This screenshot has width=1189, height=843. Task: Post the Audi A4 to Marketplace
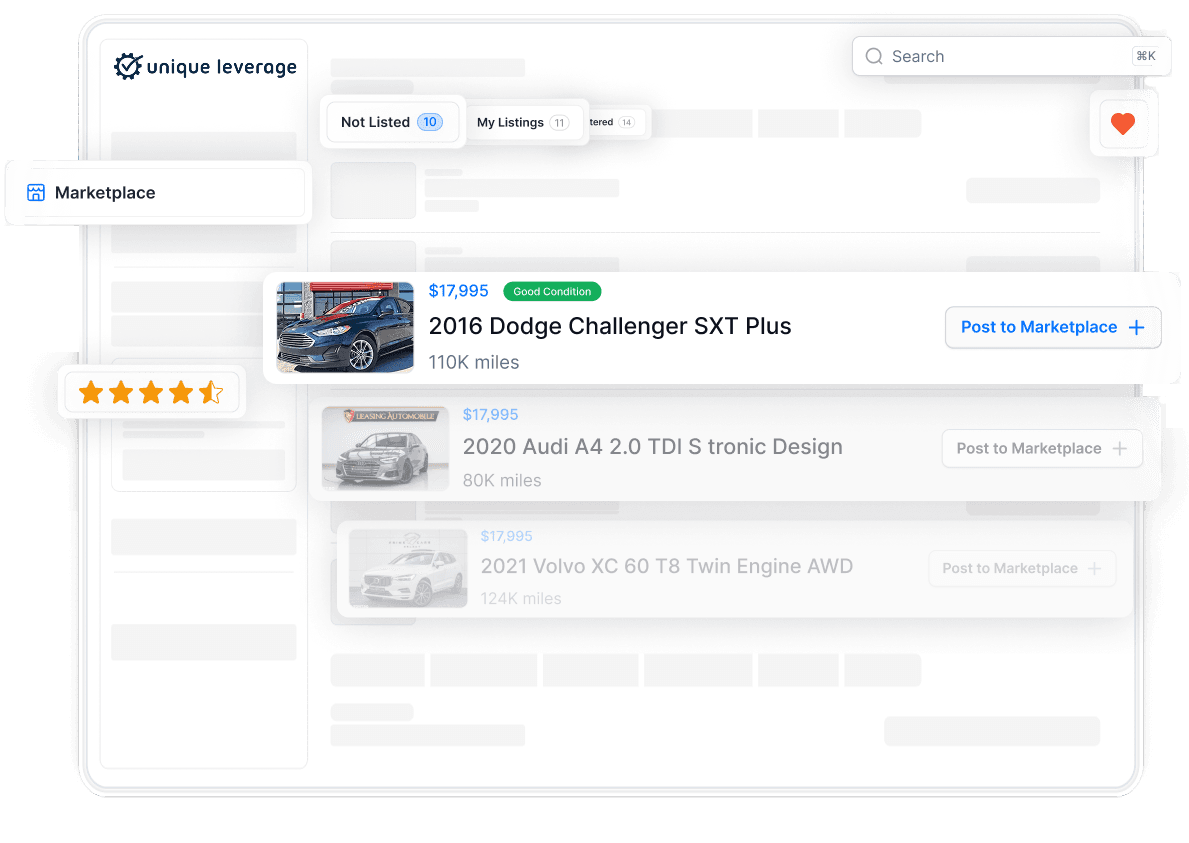click(1042, 448)
